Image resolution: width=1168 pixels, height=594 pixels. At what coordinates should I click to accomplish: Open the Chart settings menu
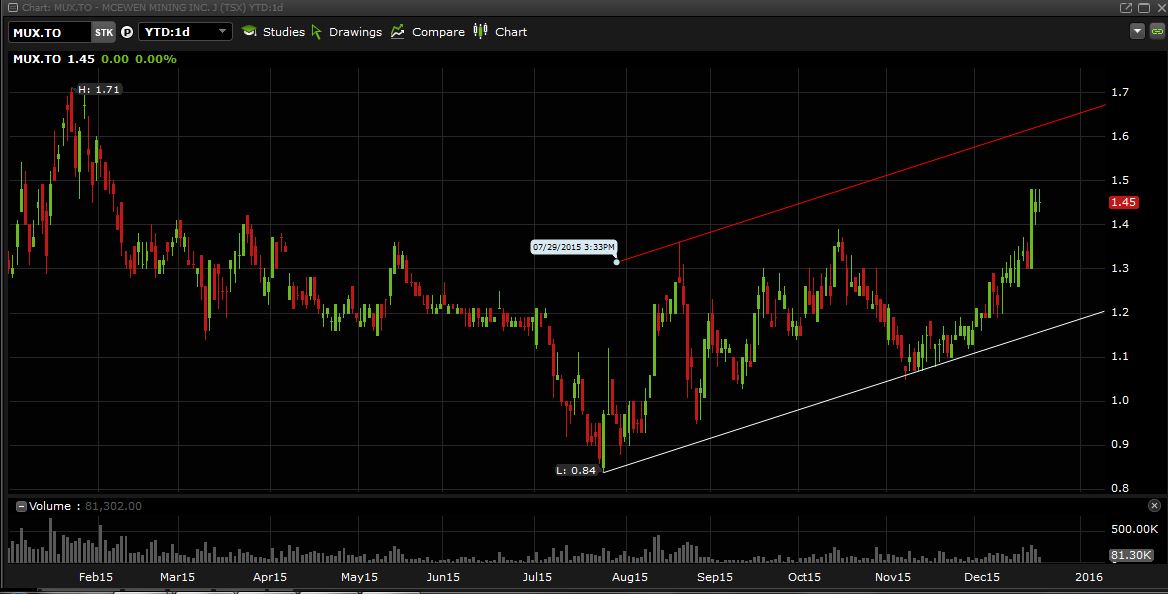point(501,32)
